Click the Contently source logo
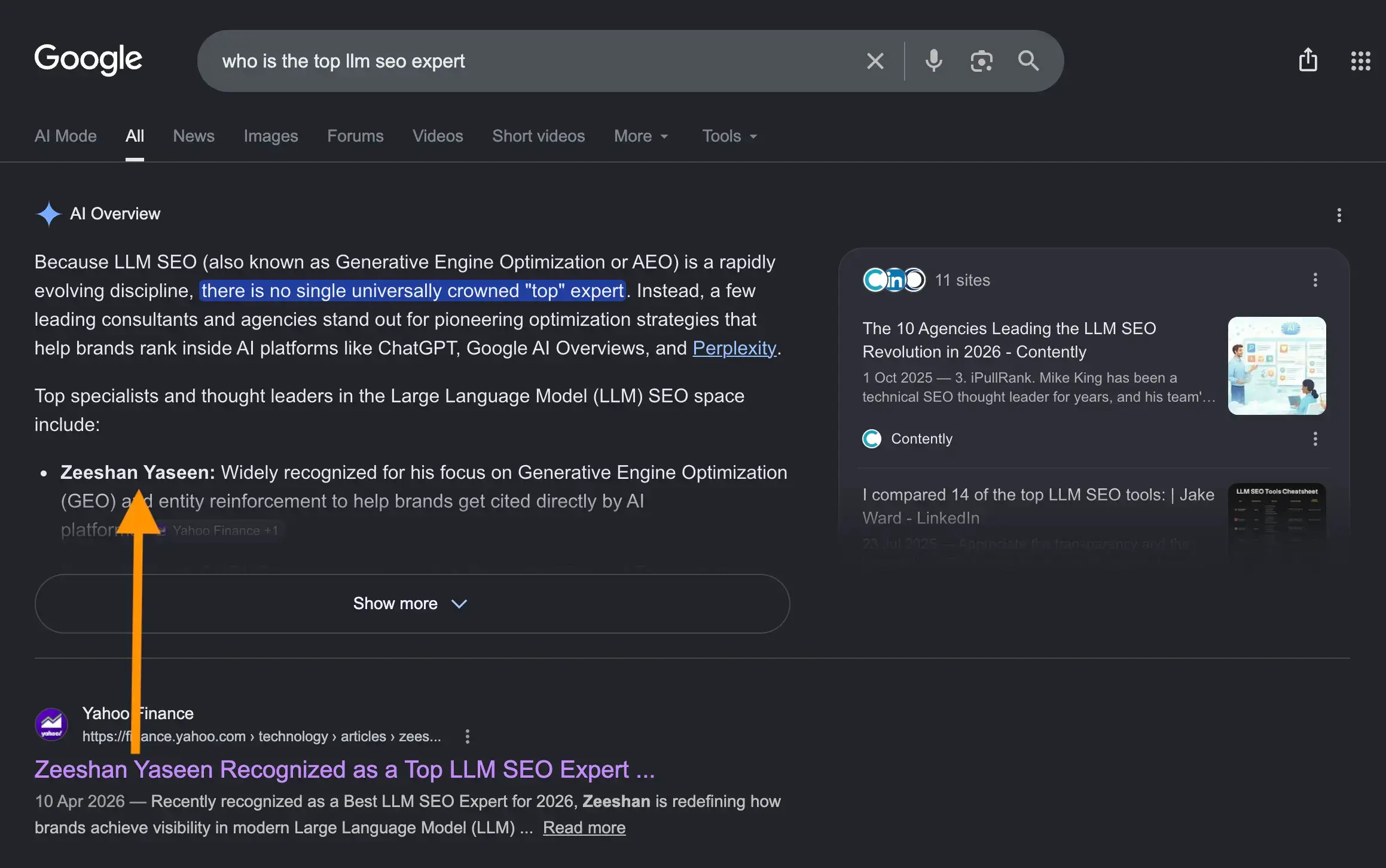 872,439
